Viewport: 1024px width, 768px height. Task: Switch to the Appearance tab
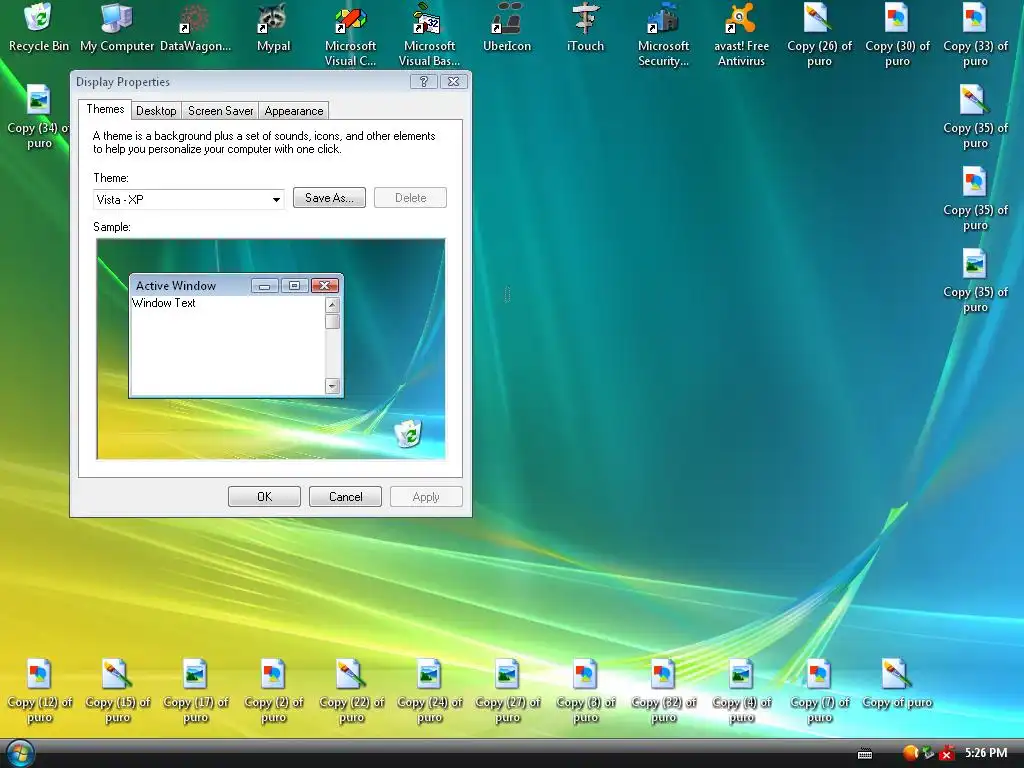tap(293, 111)
